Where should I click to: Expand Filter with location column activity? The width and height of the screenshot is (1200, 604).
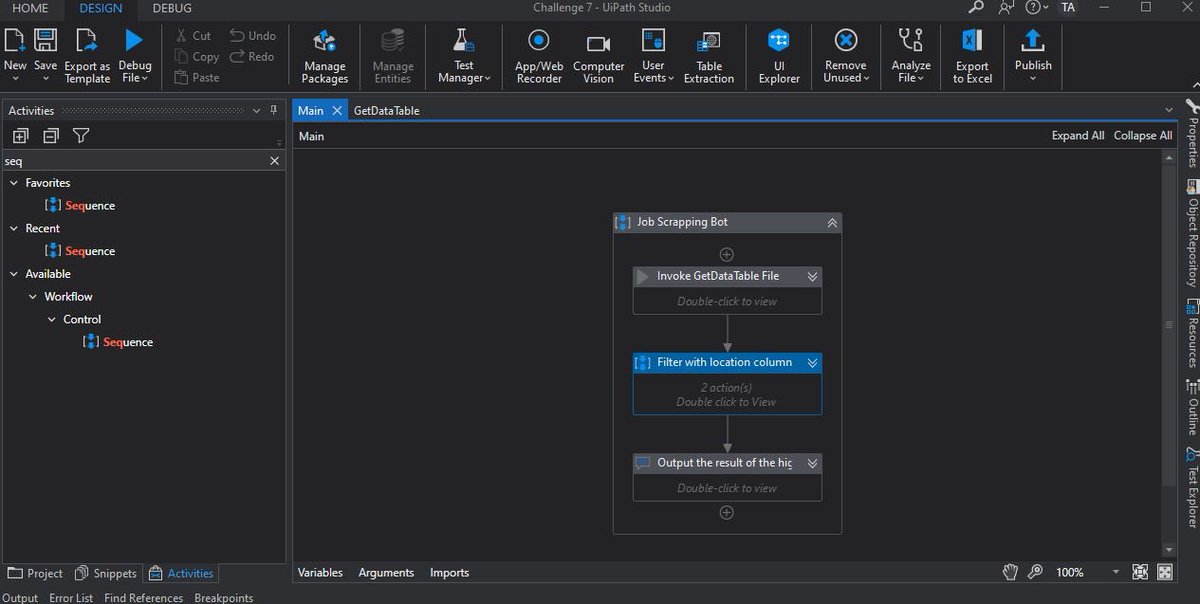[813, 363]
